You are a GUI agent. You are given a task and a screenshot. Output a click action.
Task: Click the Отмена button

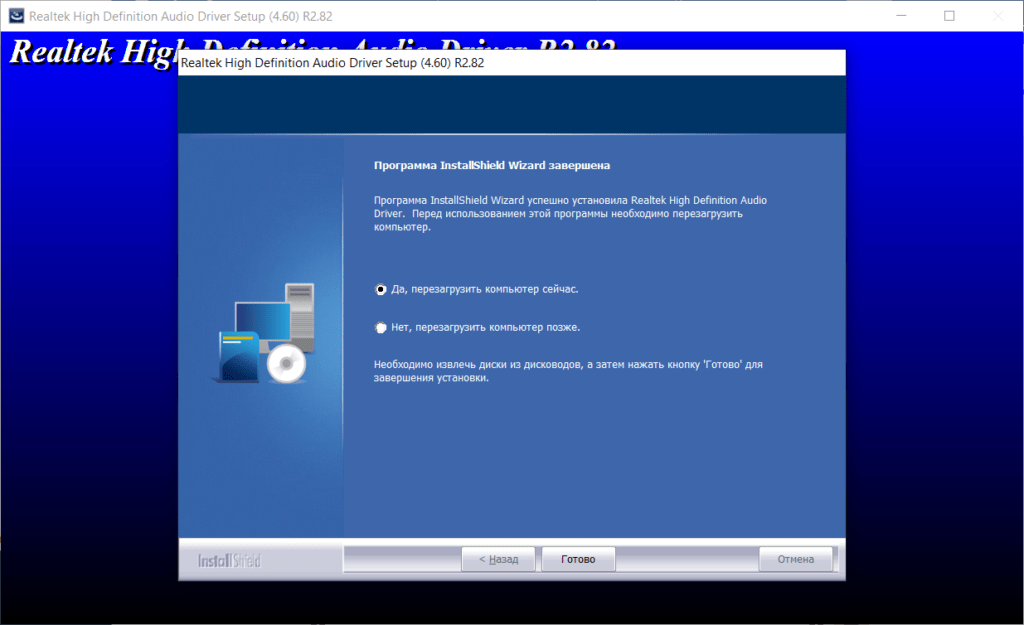pos(795,559)
